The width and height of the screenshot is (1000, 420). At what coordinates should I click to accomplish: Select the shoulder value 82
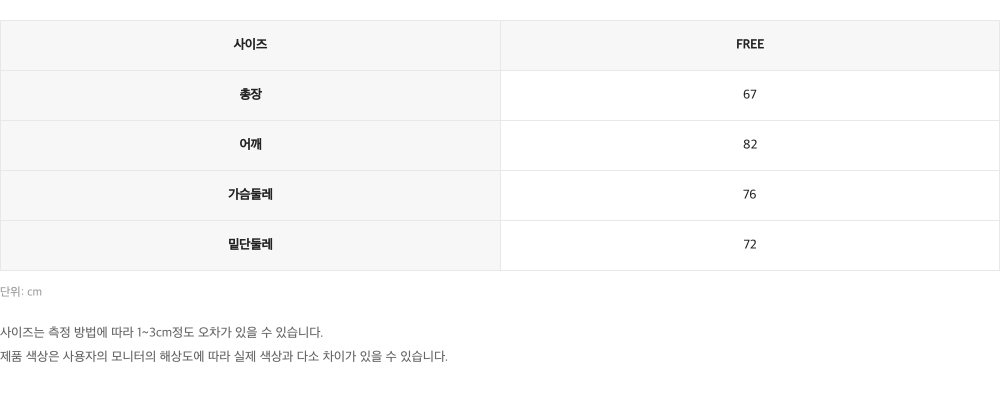click(750, 144)
